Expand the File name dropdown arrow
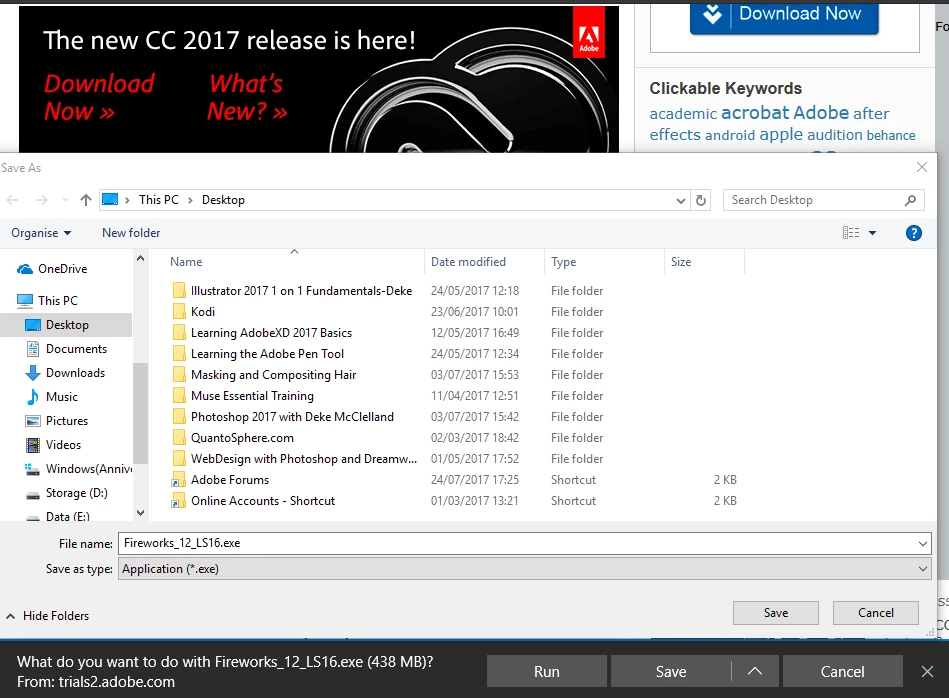The image size is (949, 698). [923, 544]
